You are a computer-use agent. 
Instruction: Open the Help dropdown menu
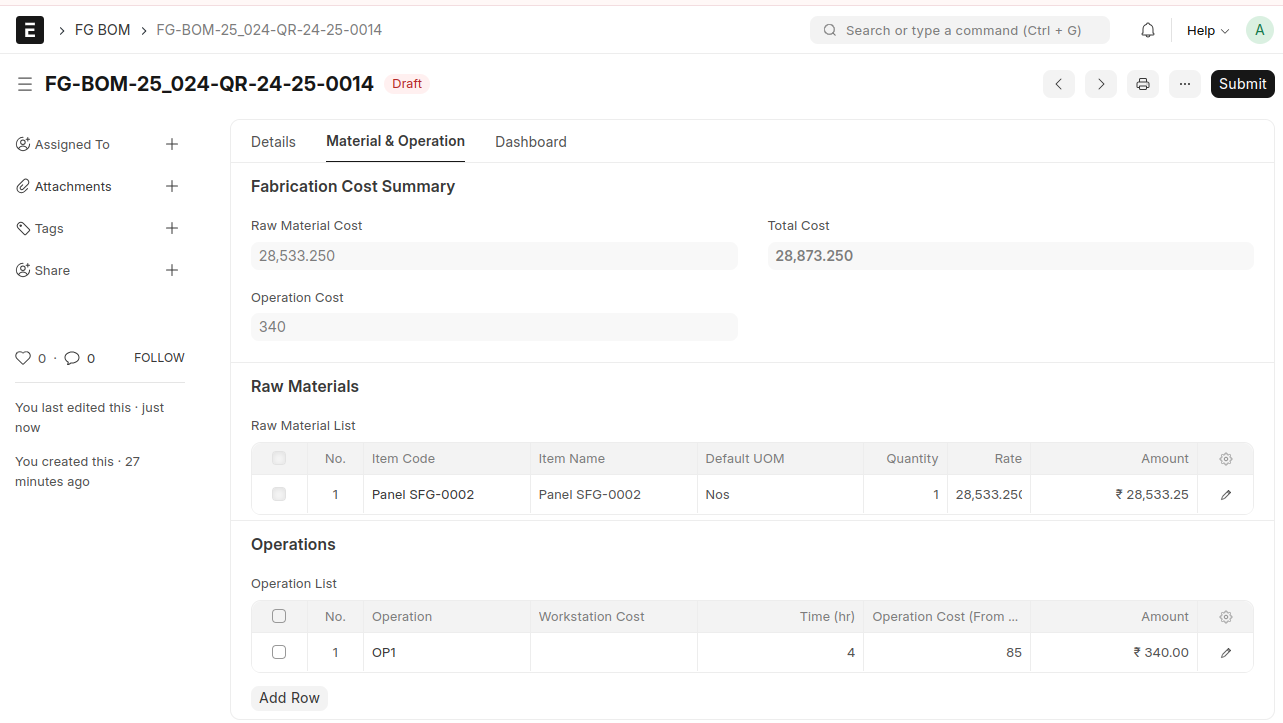1207,31
